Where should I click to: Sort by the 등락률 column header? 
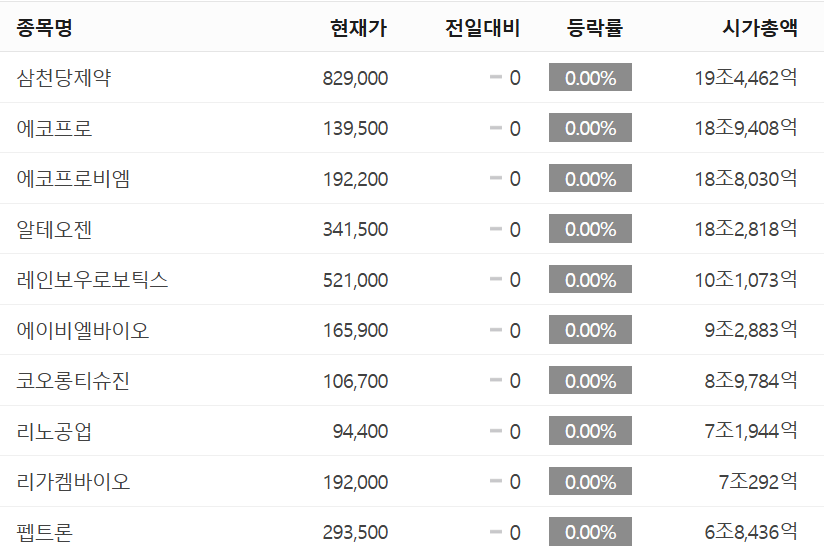point(594,27)
